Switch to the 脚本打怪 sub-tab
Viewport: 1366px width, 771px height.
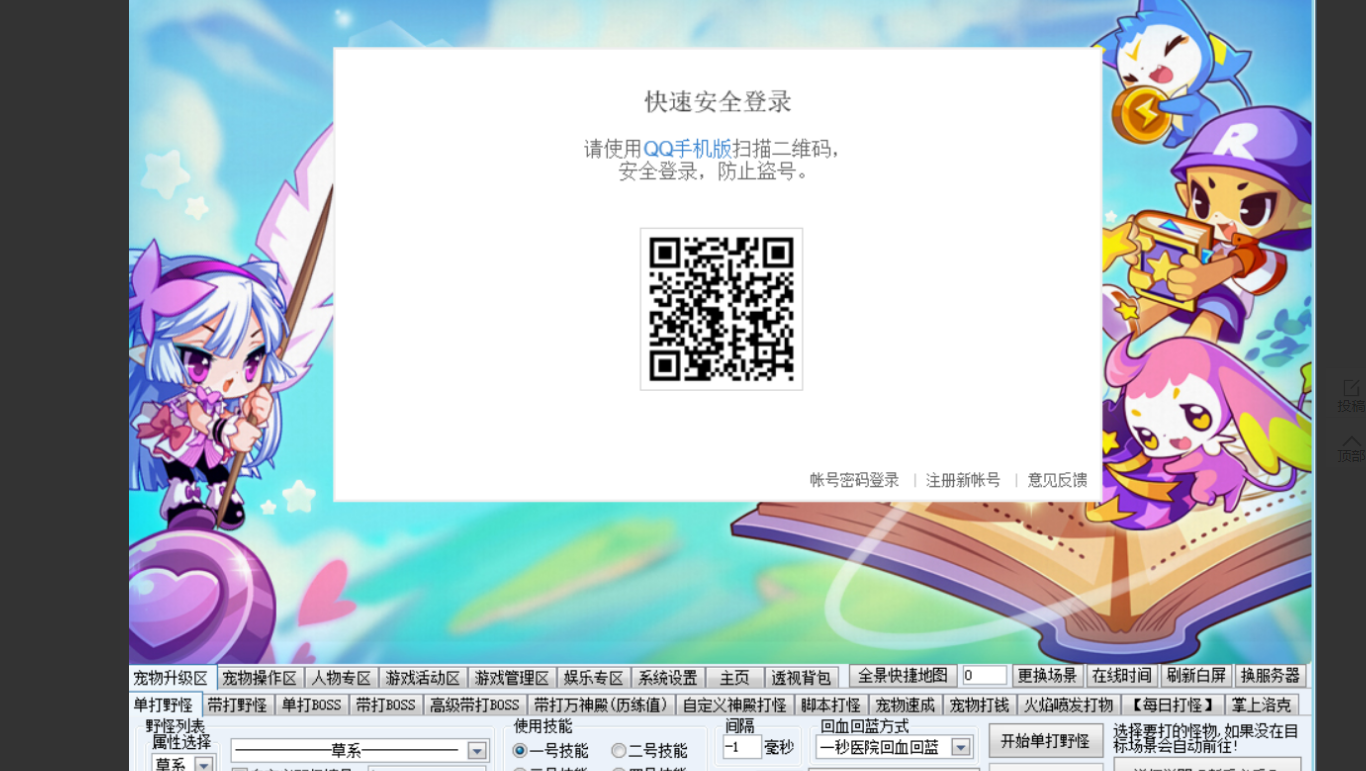pyautogui.click(x=831, y=705)
